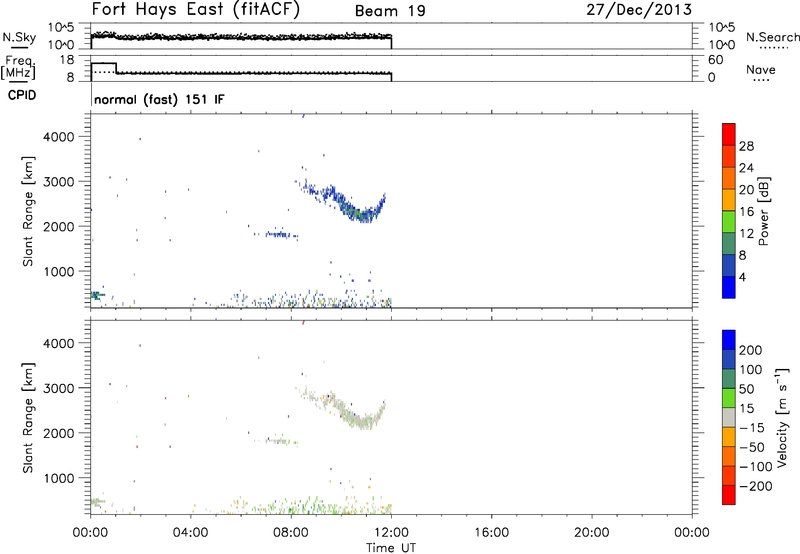Screen dimensions: 800x554
Task: Select the red segment of the Velocity color bar
Action: [729, 495]
